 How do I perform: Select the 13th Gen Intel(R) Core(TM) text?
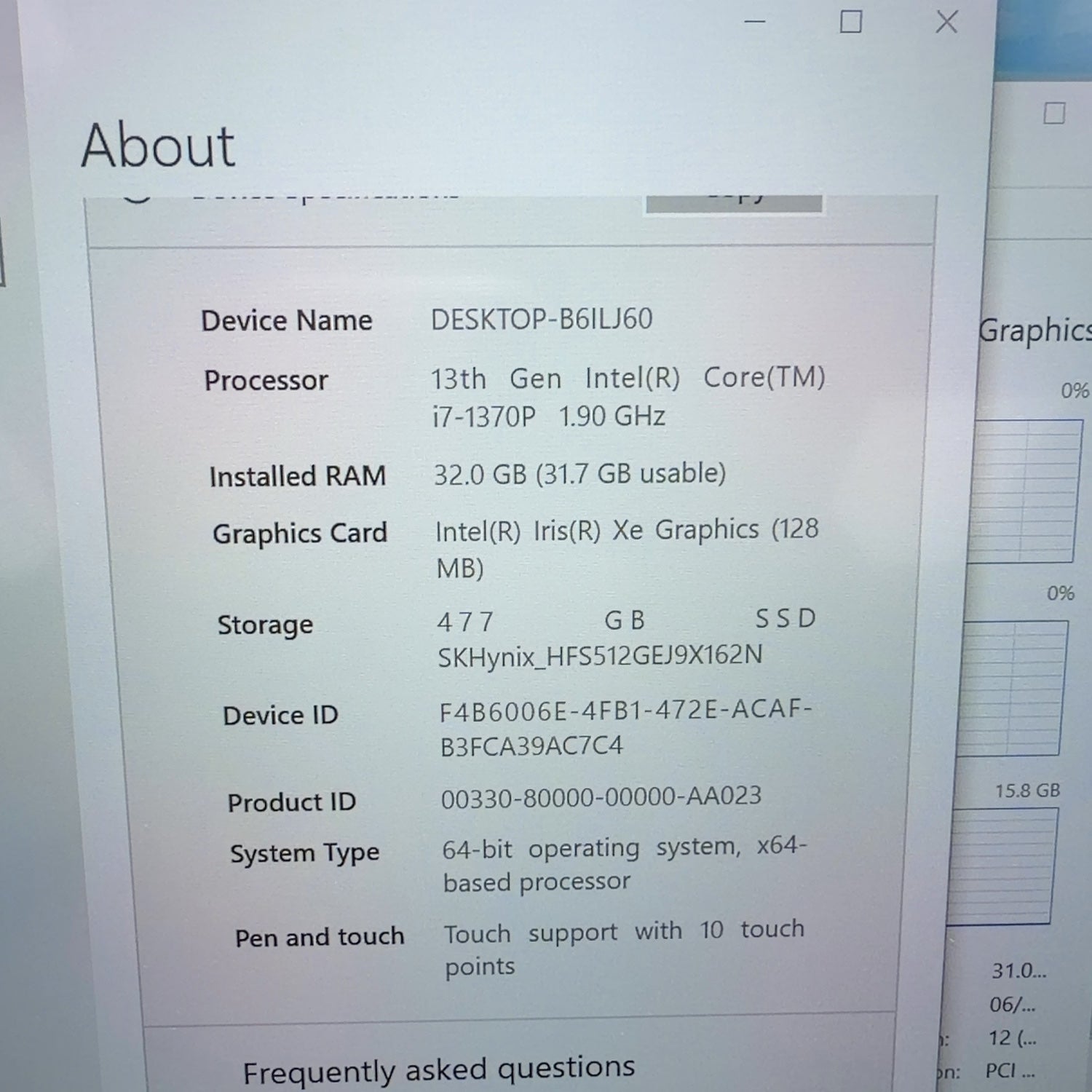coord(628,378)
